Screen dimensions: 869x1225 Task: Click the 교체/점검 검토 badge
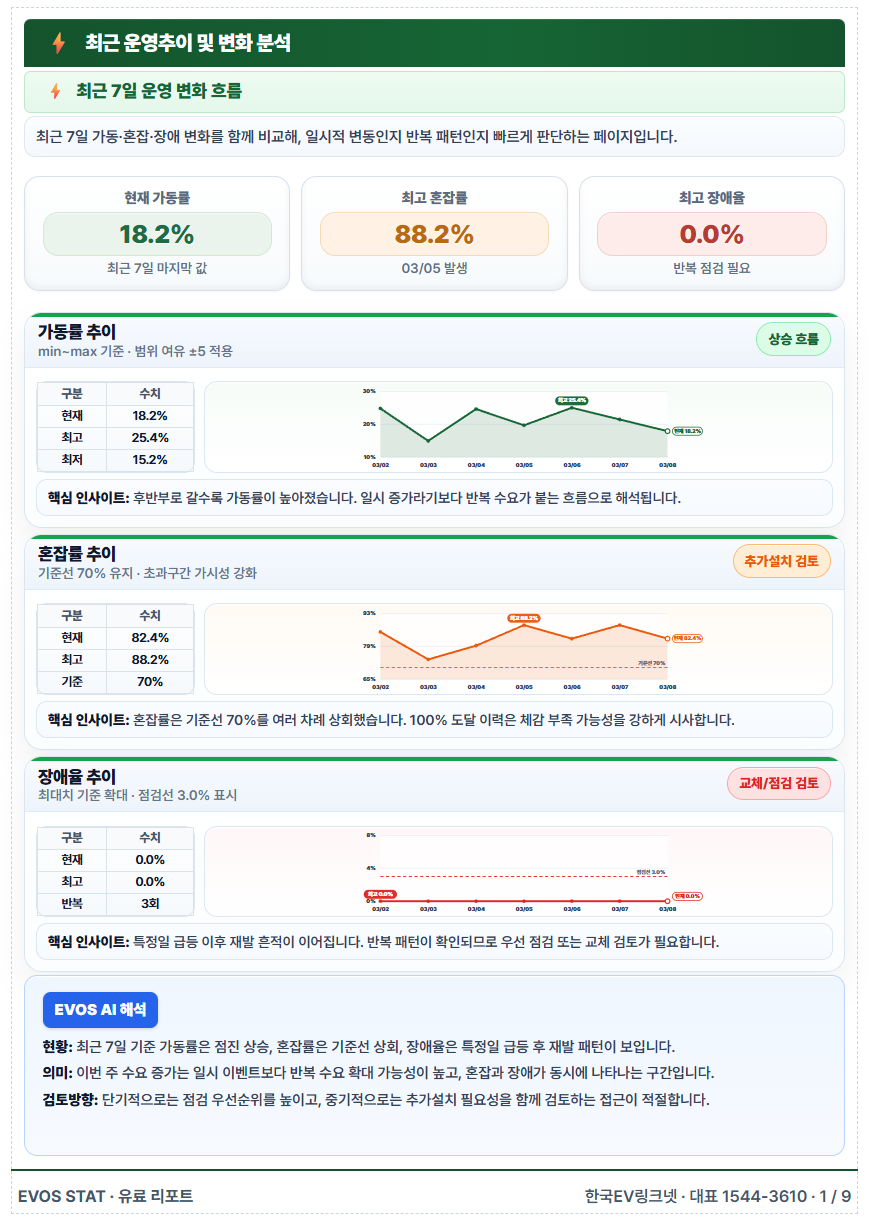(778, 784)
